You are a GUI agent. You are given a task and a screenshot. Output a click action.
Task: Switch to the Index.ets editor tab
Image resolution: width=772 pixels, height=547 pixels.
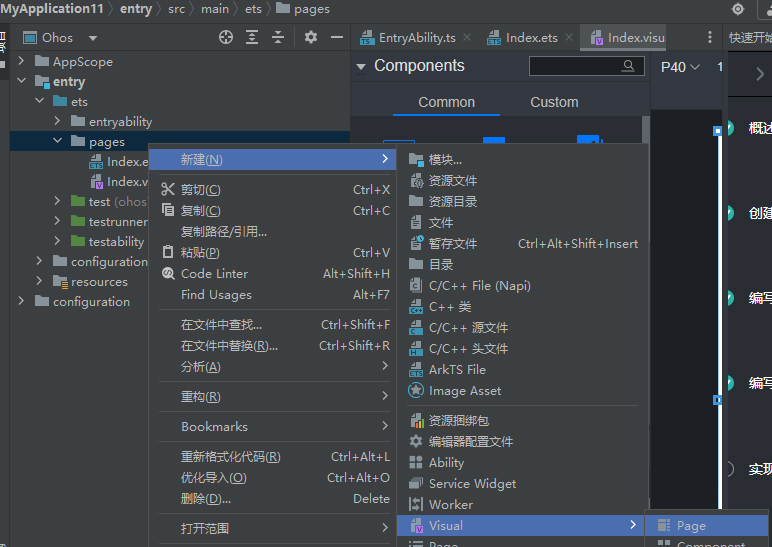click(x=523, y=38)
